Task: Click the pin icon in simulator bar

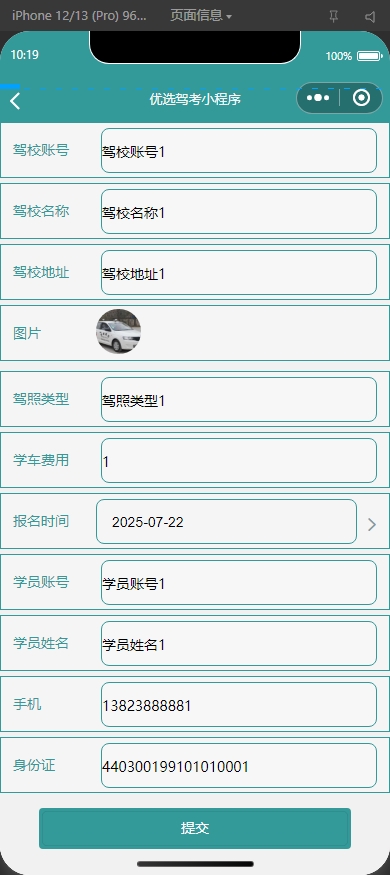Action: [334, 16]
